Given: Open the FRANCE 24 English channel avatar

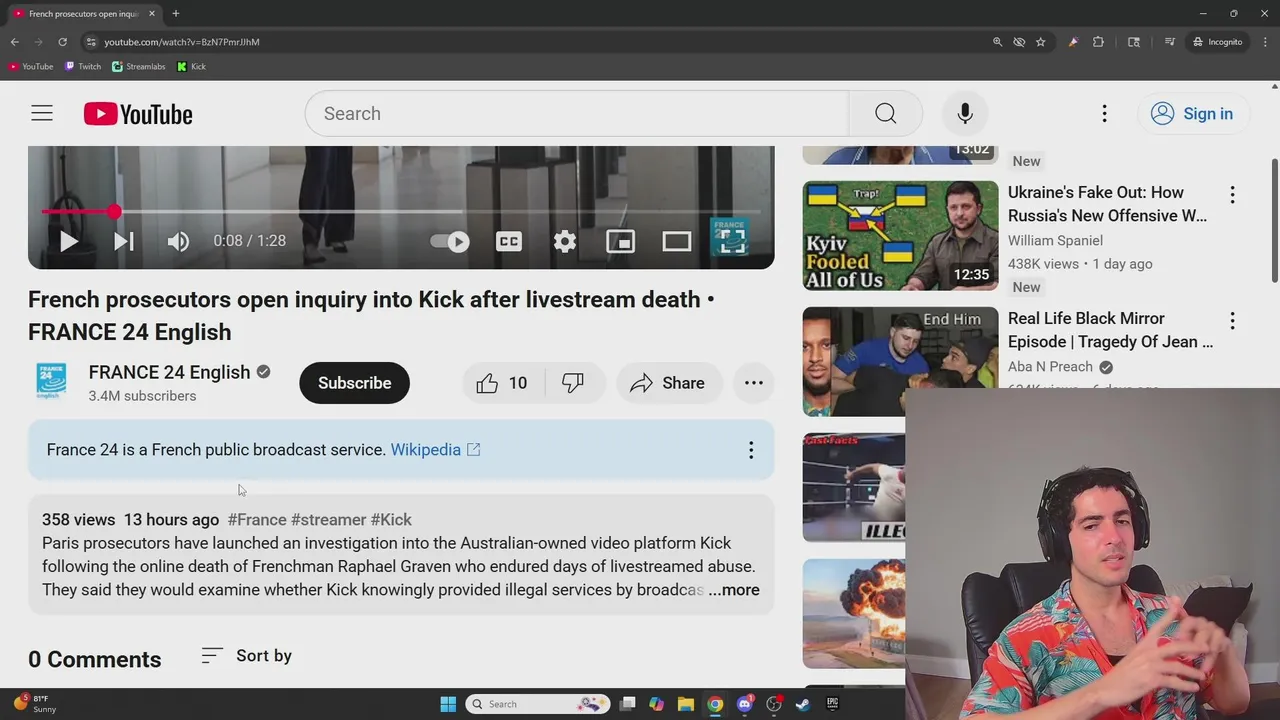Looking at the screenshot, I should tap(51, 382).
